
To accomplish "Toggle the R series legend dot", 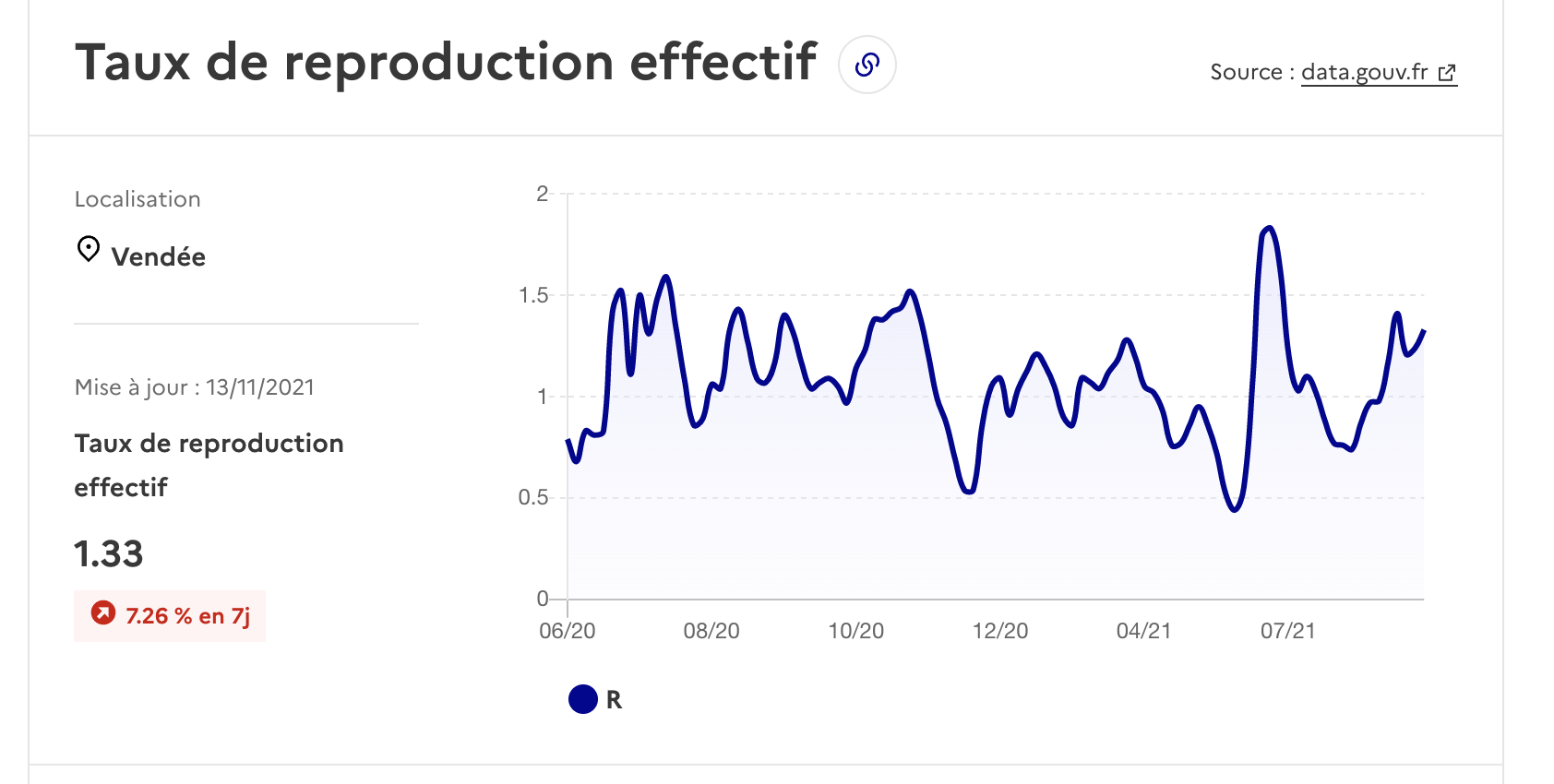I will click(x=583, y=699).
